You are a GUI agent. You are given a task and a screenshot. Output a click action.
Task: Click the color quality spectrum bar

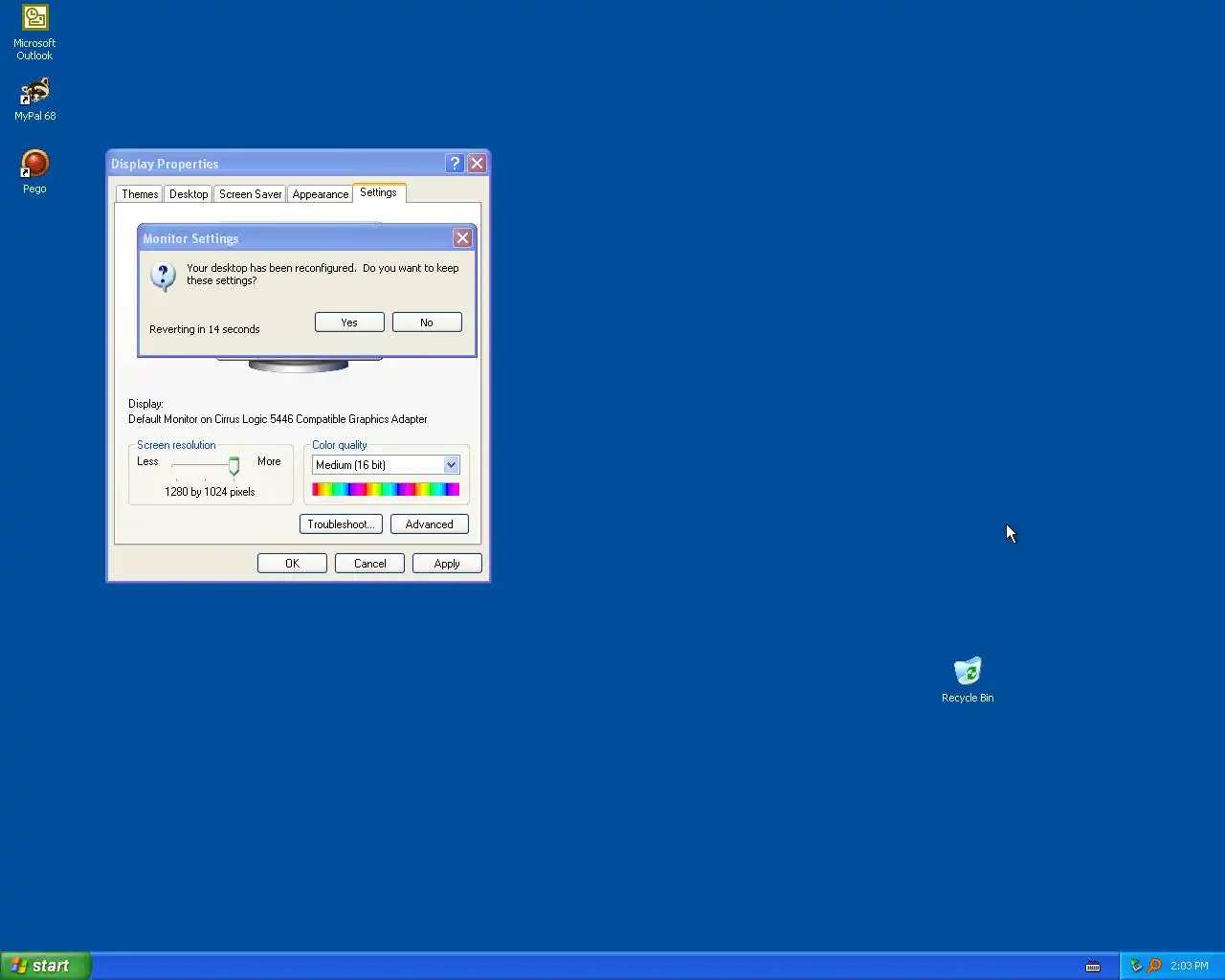(x=386, y=490)
